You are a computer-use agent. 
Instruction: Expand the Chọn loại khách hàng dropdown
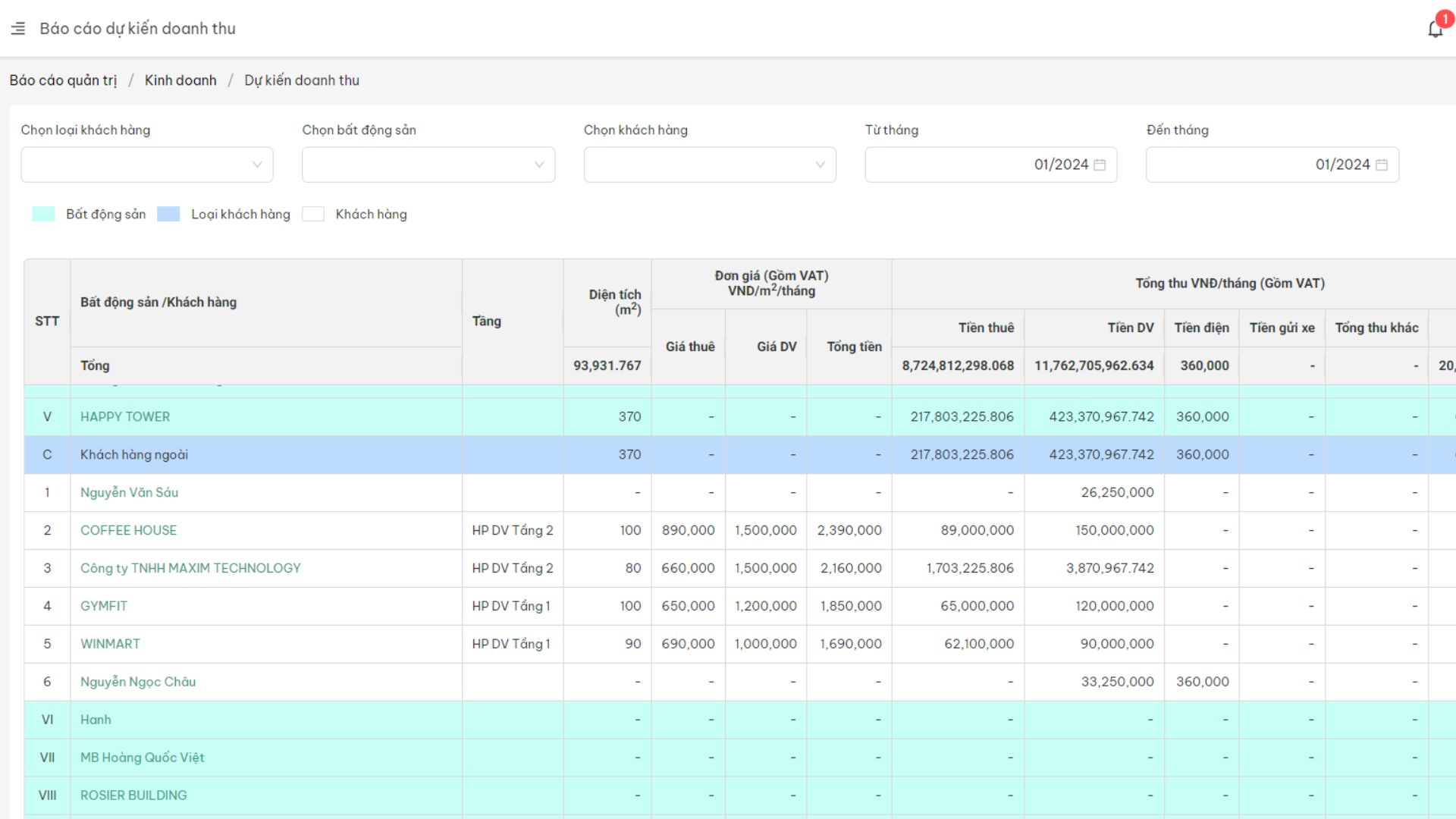click(147, 165)
